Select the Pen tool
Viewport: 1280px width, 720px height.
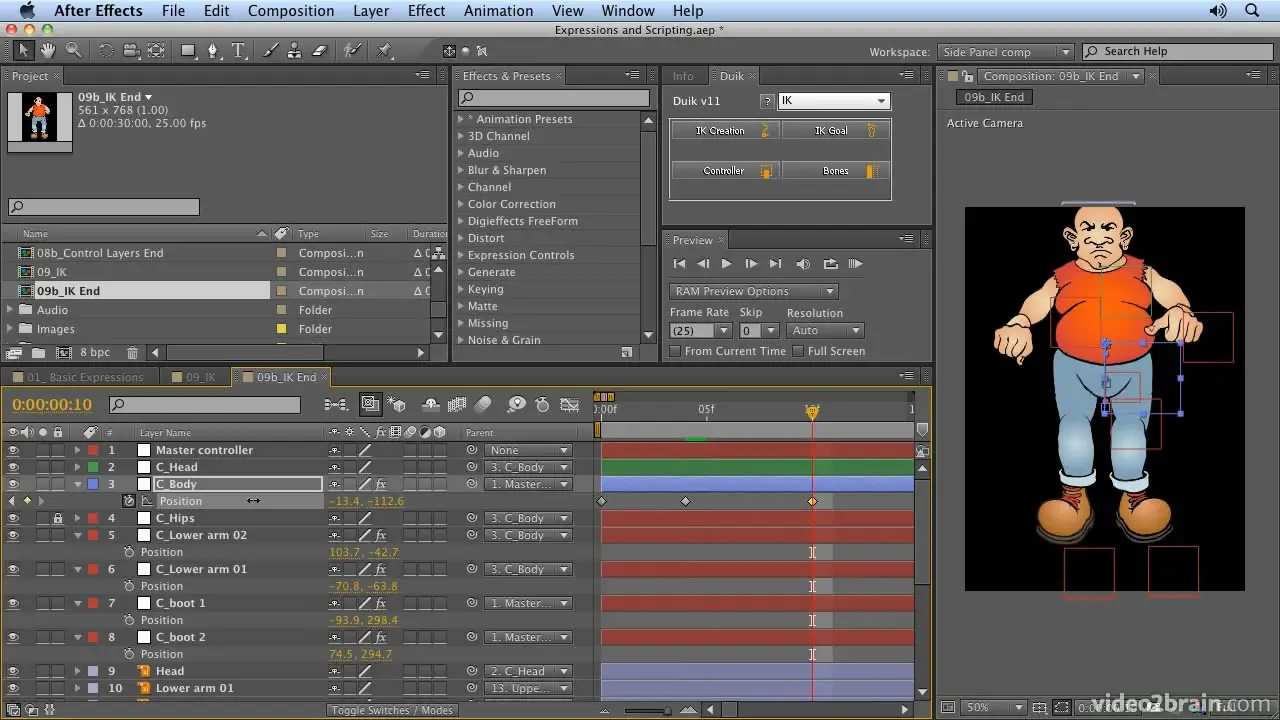[x=212, y=50]
